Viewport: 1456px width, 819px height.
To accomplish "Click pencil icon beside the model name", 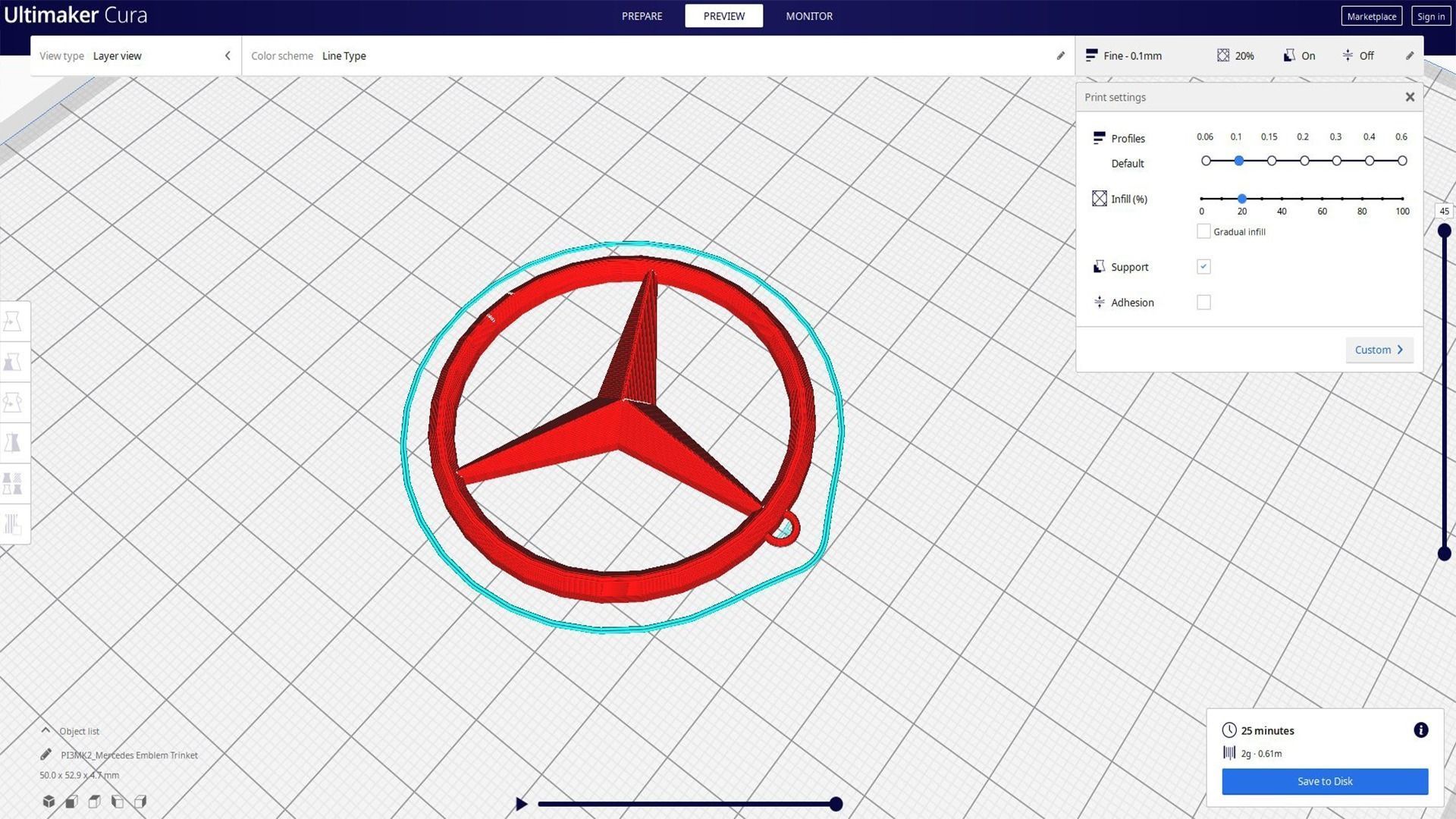I will pyautogui.click(x=45, y=755).
